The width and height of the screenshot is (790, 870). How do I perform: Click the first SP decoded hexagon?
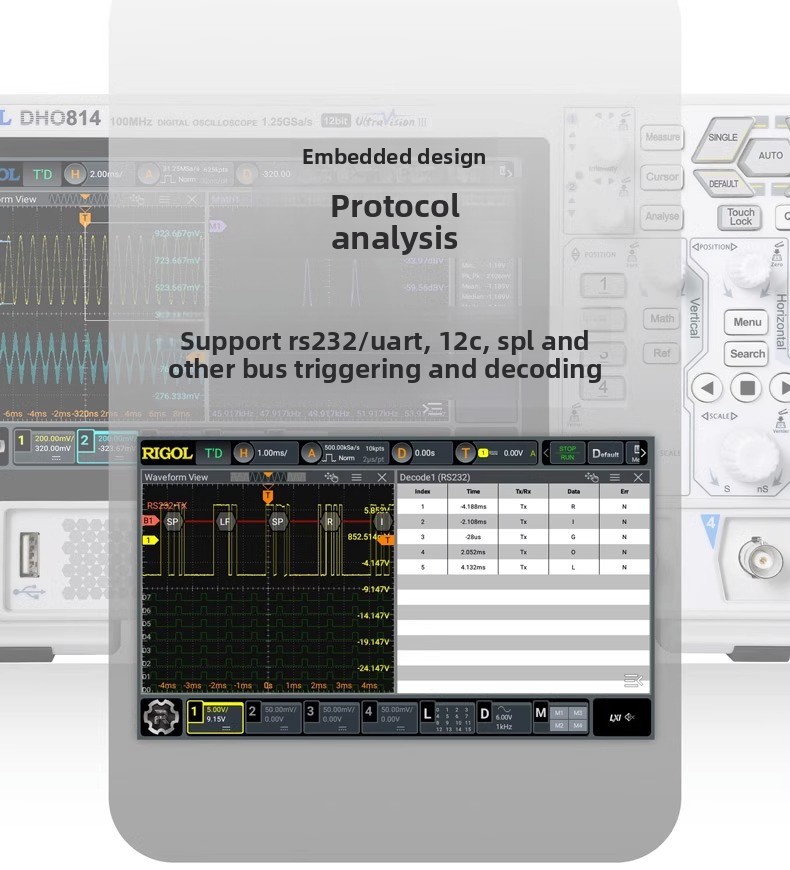173,522
